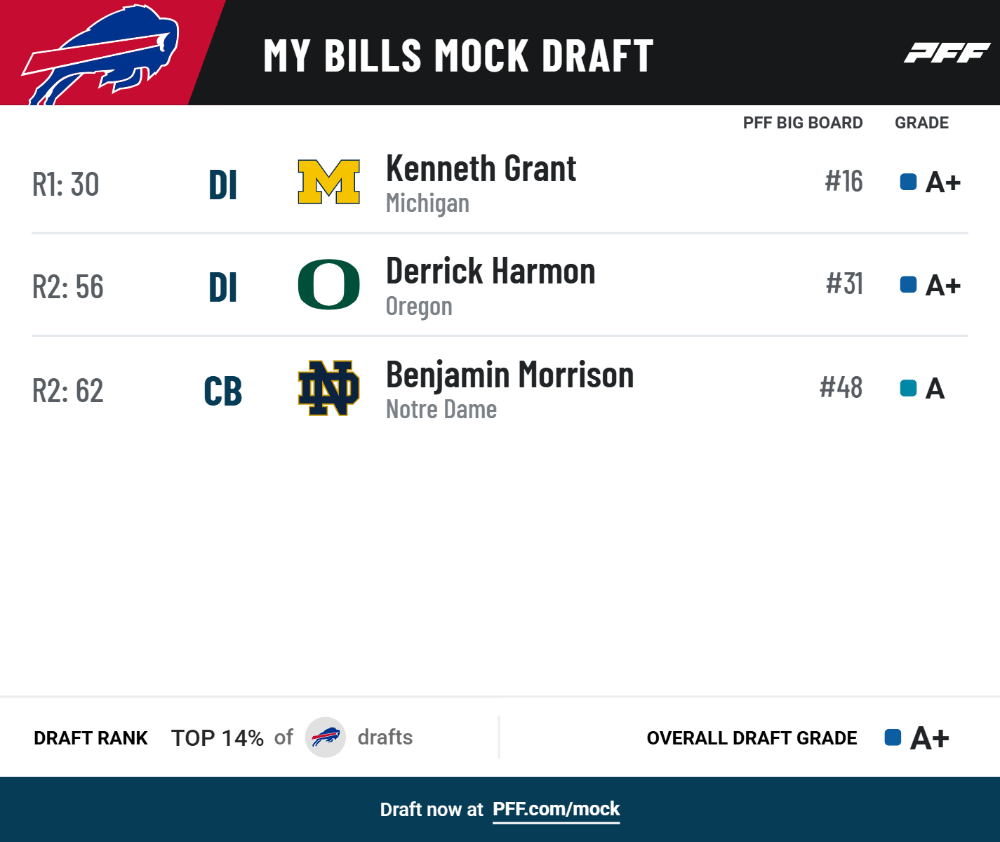
Task: Select the Oregon O logo
Action: point(328,284)
